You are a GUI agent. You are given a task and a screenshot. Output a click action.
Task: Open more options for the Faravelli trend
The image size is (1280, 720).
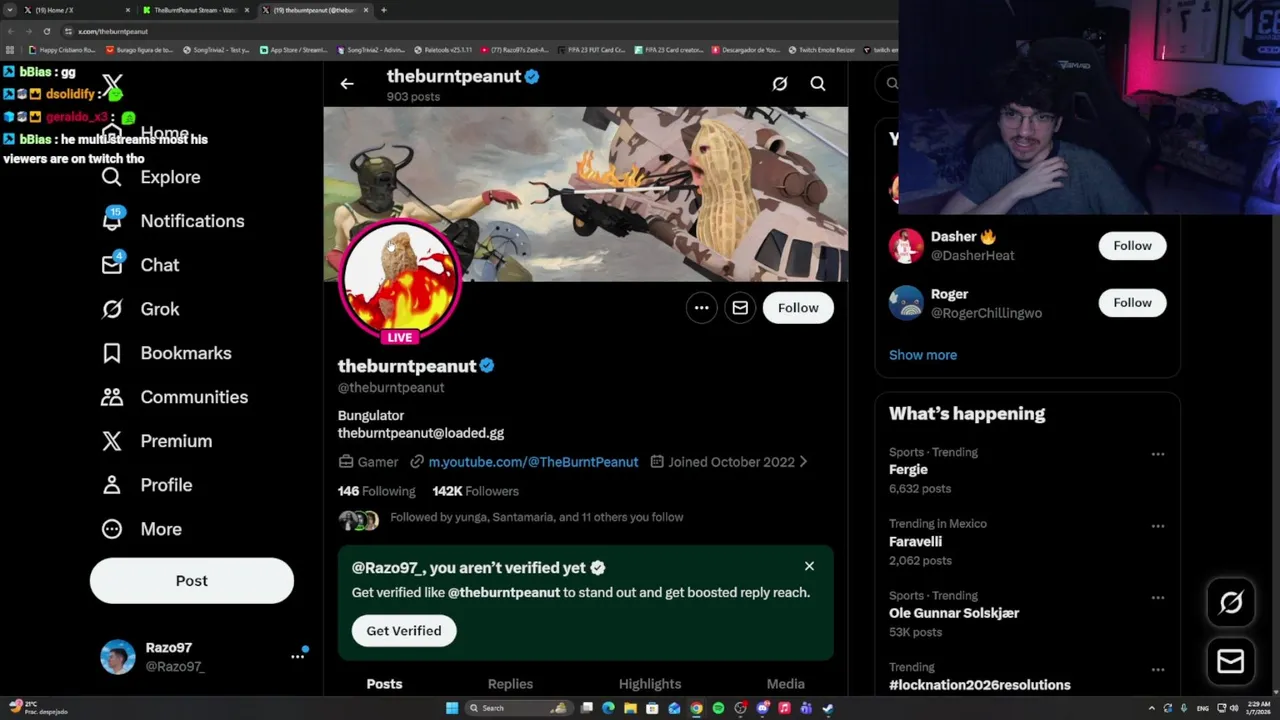[x=1158, y=526]
